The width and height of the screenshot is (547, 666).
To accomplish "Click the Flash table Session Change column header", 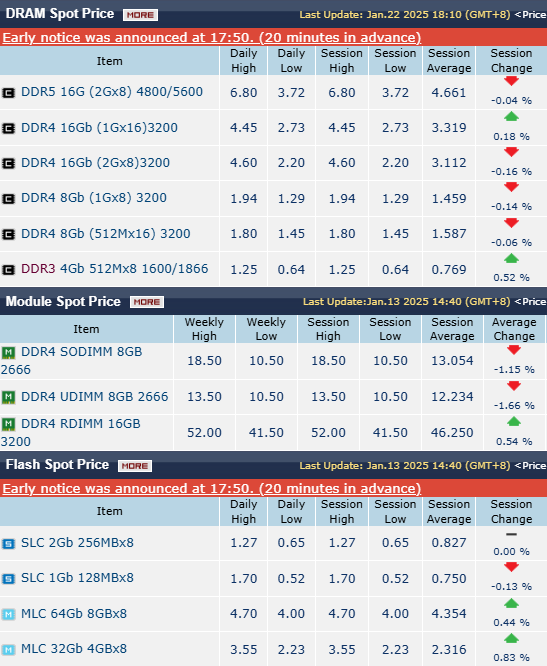I will tap(511, 511).
